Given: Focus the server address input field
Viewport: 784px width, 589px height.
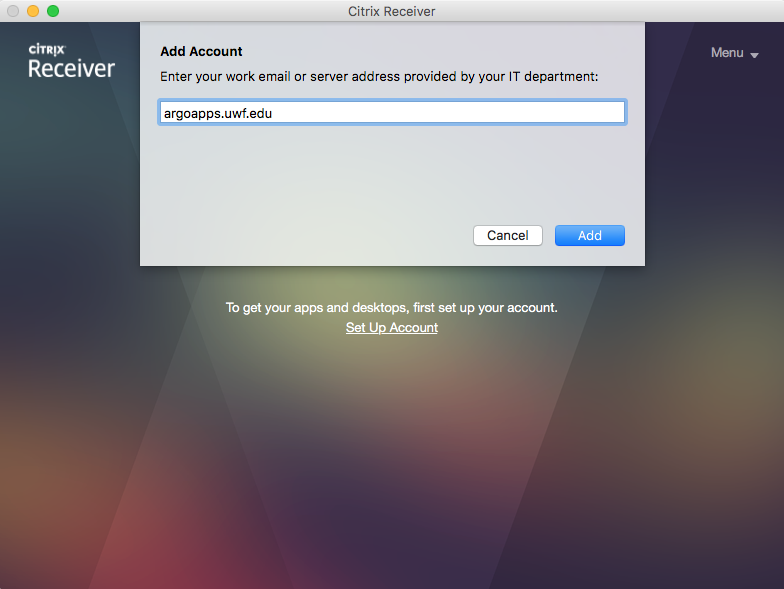Looking at the screenshot, I should point(392,112).
